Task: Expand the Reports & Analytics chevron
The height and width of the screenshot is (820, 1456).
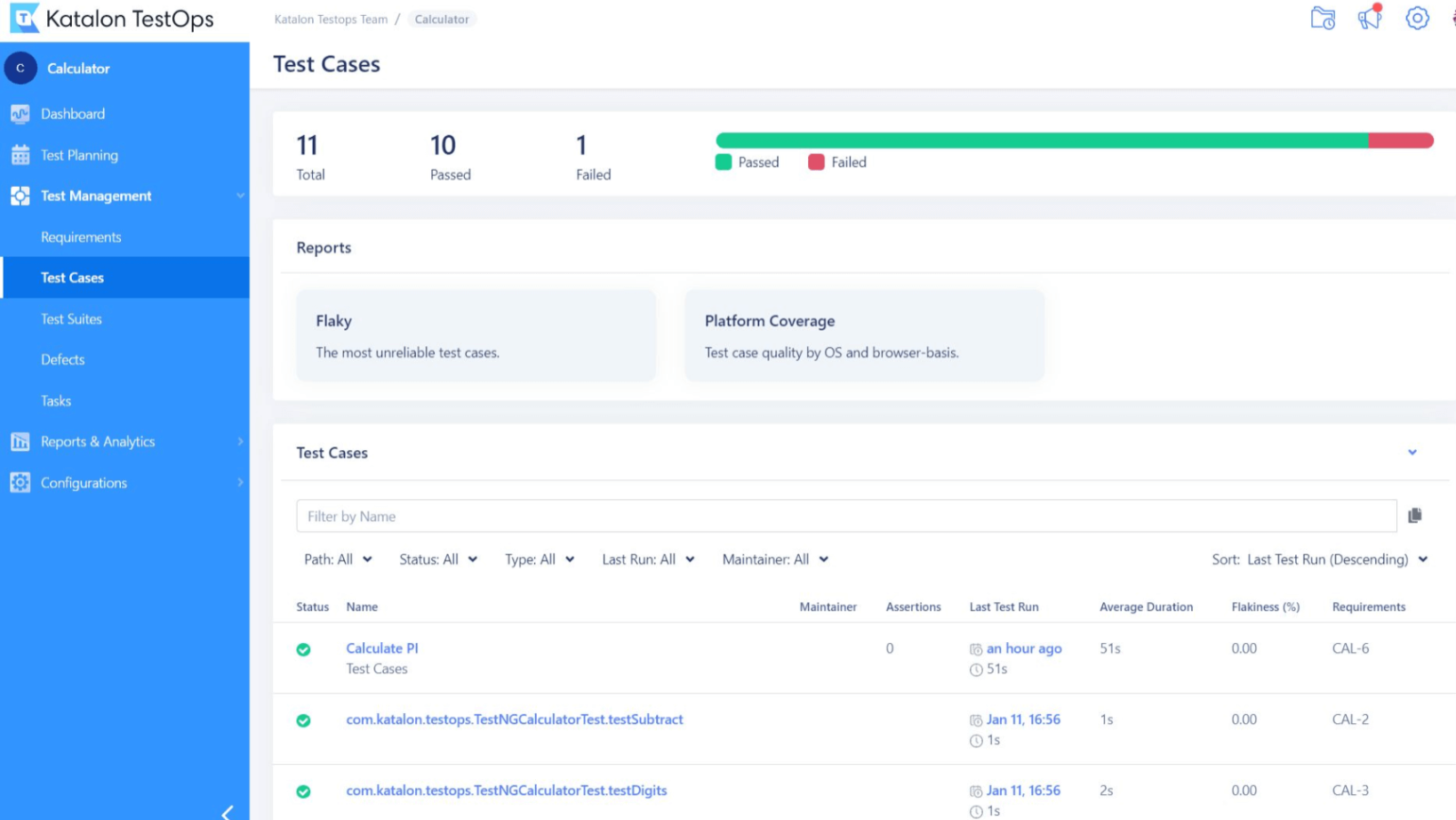Action: coord(240,441)
